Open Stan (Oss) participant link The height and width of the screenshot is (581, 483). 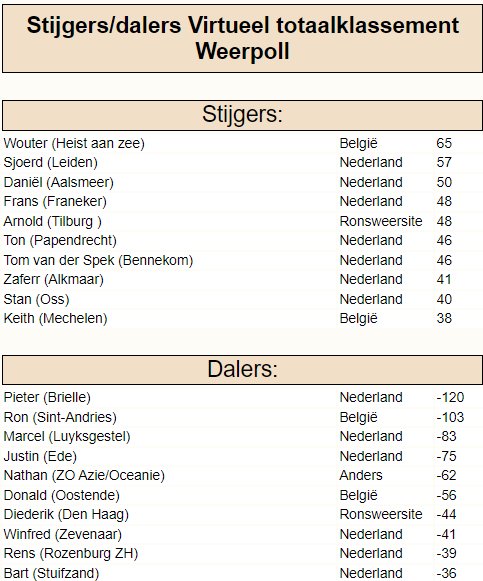(36, 299)
